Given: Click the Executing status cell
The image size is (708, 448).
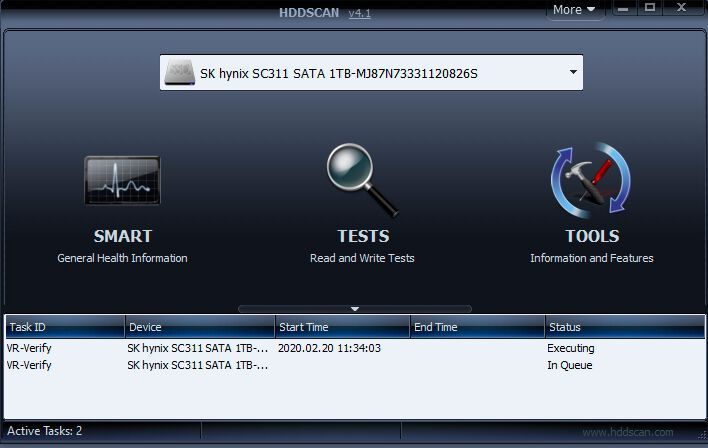Looking at the screenshot, I should [x=571, y=348].
